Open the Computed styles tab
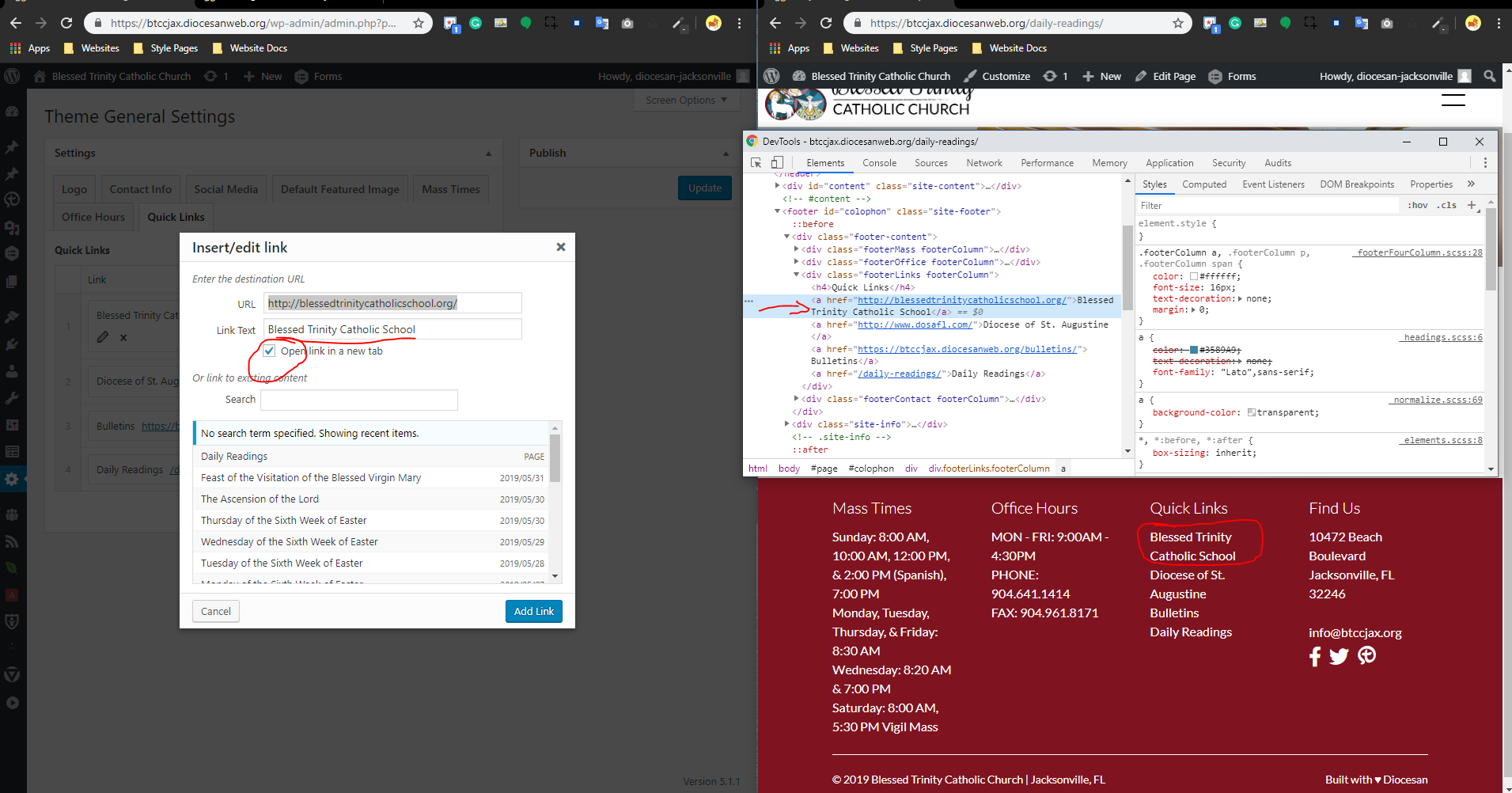The image size is (1512, 793). 1203,184
